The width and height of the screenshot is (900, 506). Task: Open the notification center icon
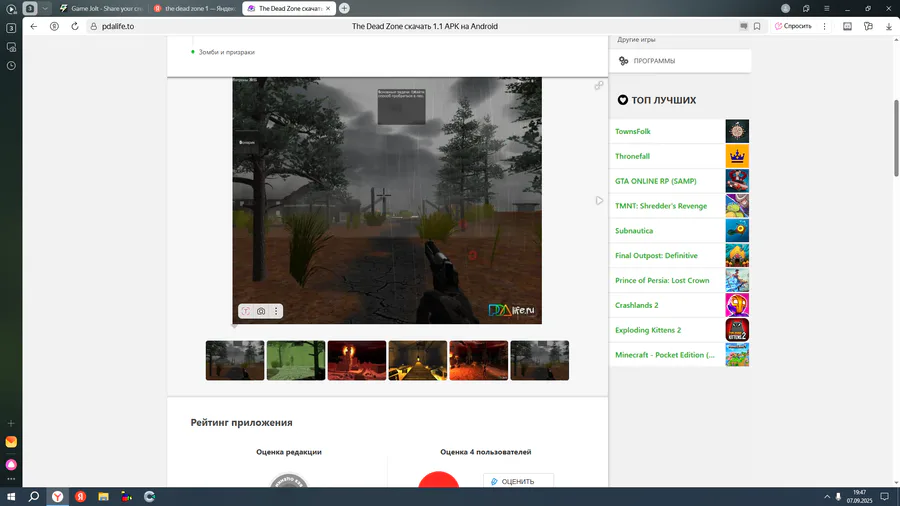(x=885, y=497)
